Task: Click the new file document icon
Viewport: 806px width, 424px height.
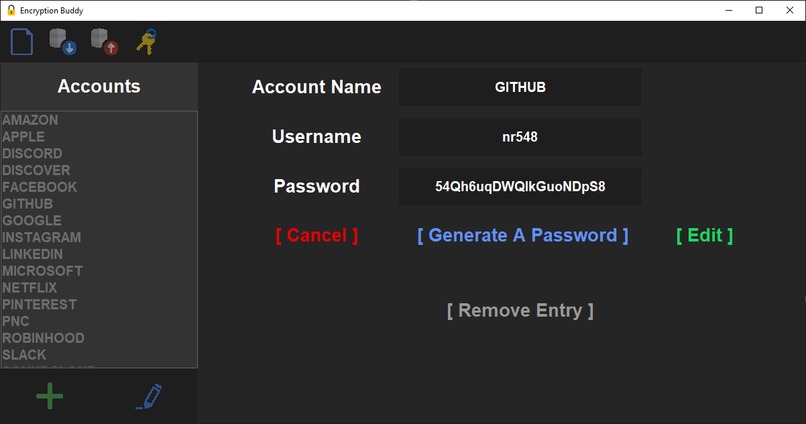Action: coord(22,42)
